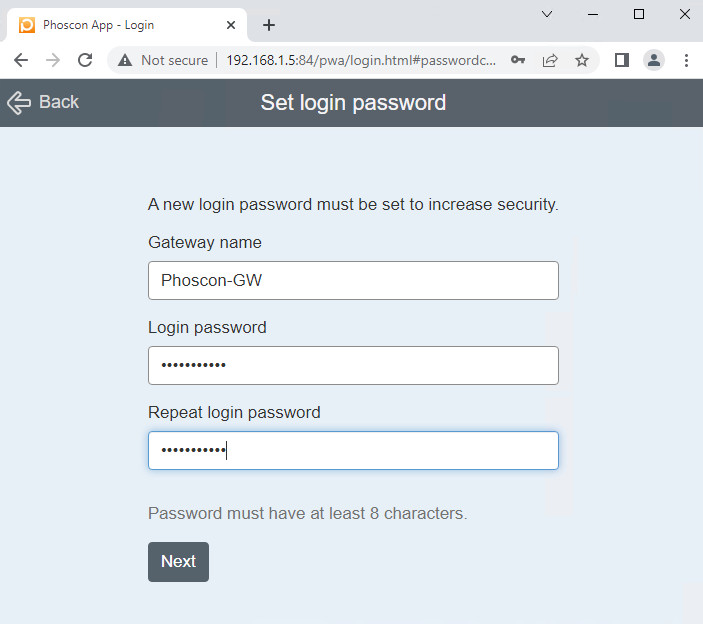Open the Chrome profile avatar
This screenshot has width=703, height=624.
(x=654, y=60)
